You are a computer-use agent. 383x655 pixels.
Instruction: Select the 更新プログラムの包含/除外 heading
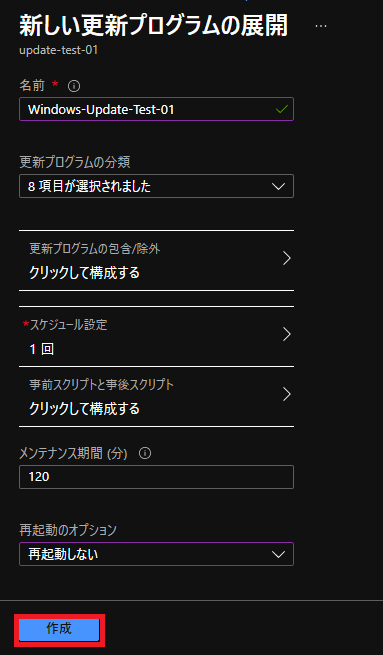[x=95, y=249]
